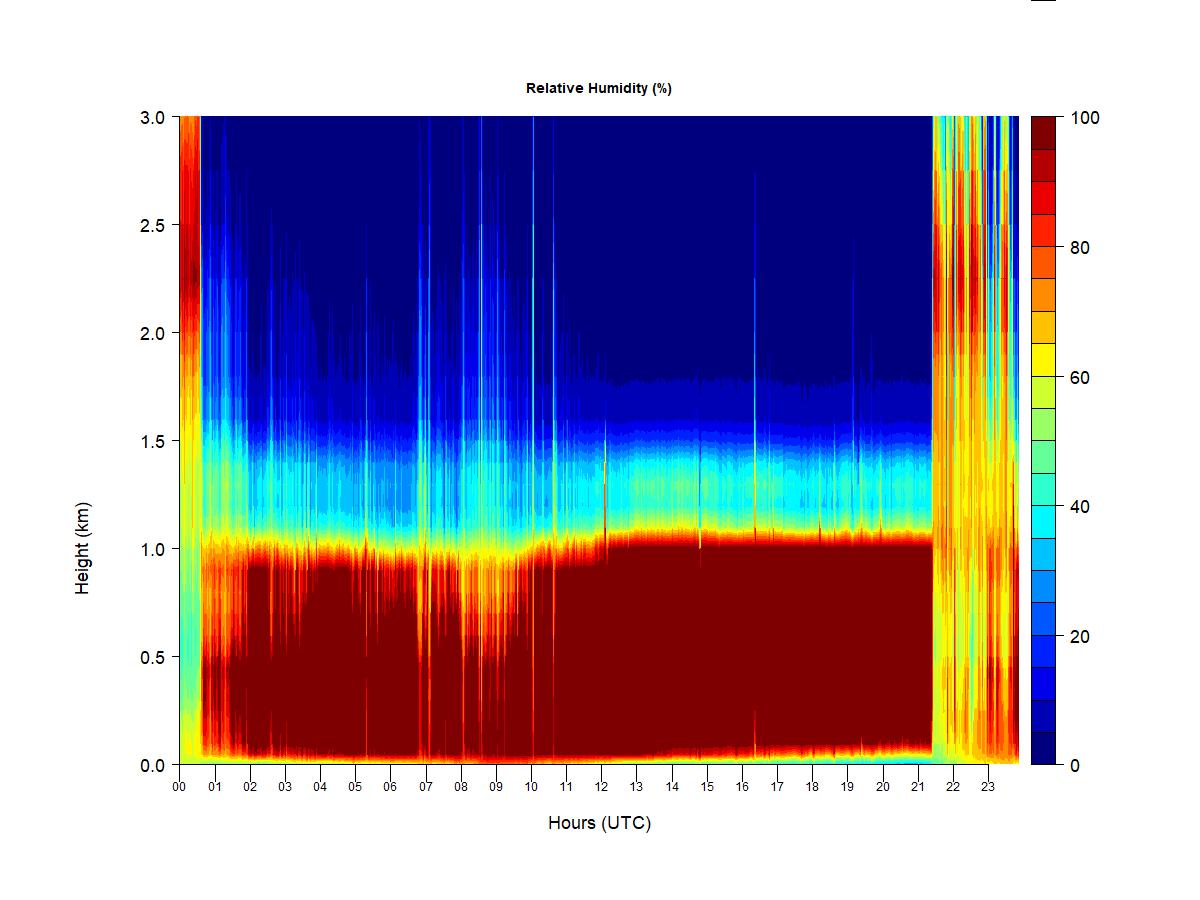Click the 07 hour tick label

pos(426,787)
